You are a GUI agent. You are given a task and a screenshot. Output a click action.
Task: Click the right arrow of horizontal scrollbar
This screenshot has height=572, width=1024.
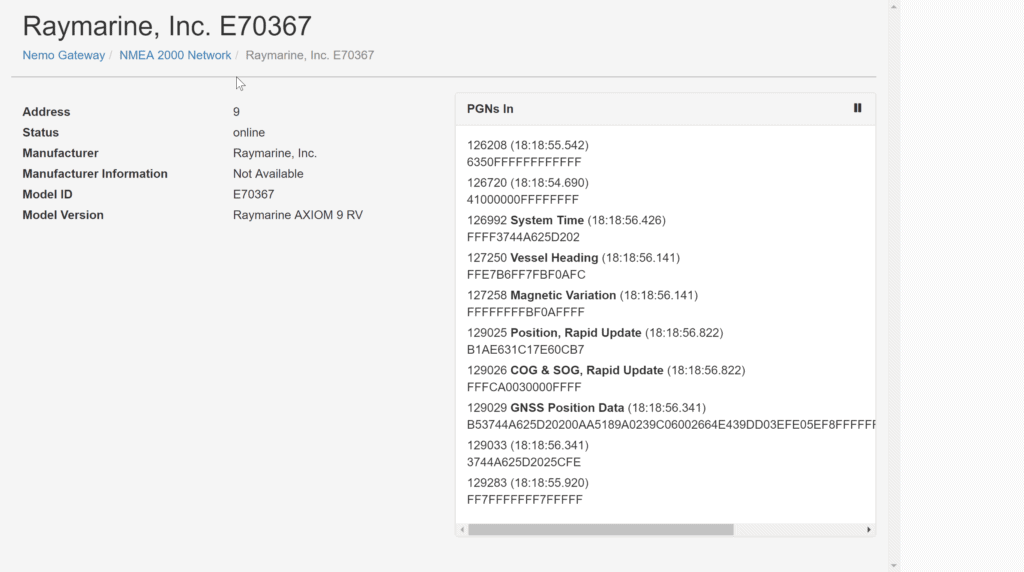(869, 530)
